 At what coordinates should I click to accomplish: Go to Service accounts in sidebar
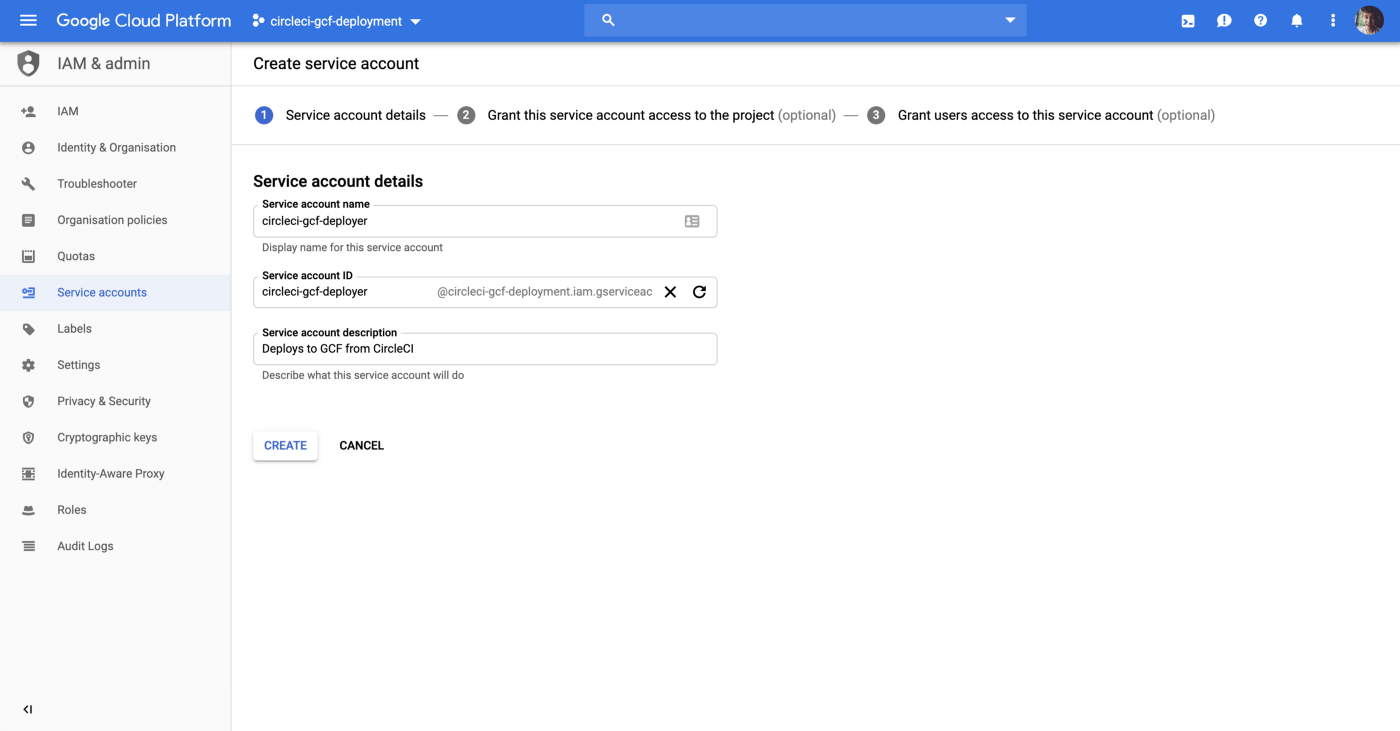pyautogui.click(x=102, y=292)
